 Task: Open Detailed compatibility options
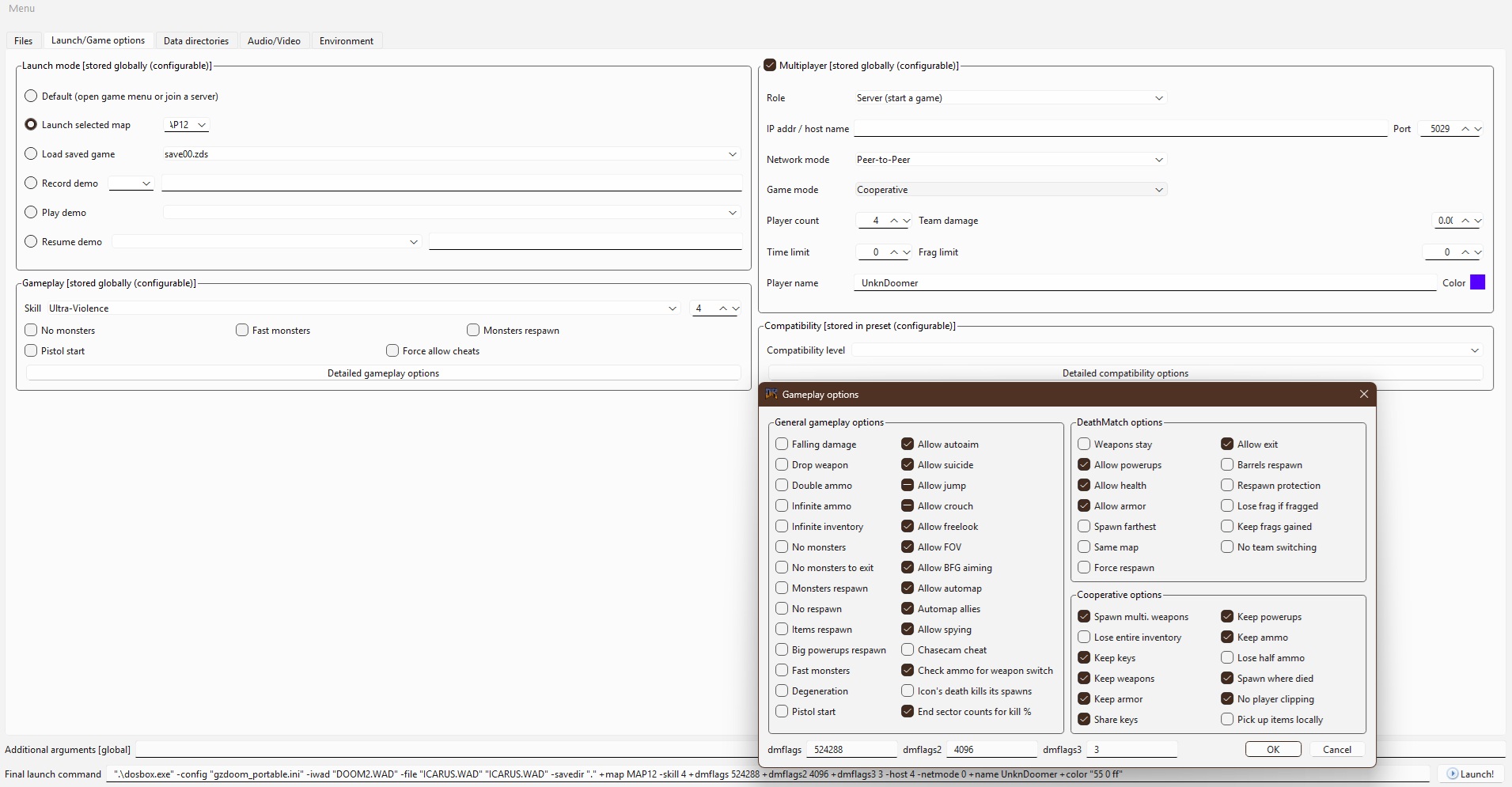pyautogui.click(x=1124, y=373)
